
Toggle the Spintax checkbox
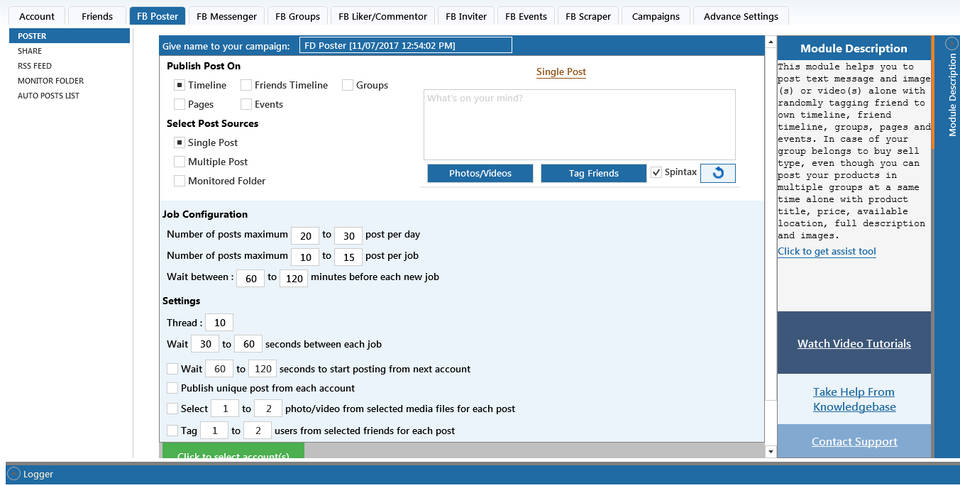(x=656, y=173)
